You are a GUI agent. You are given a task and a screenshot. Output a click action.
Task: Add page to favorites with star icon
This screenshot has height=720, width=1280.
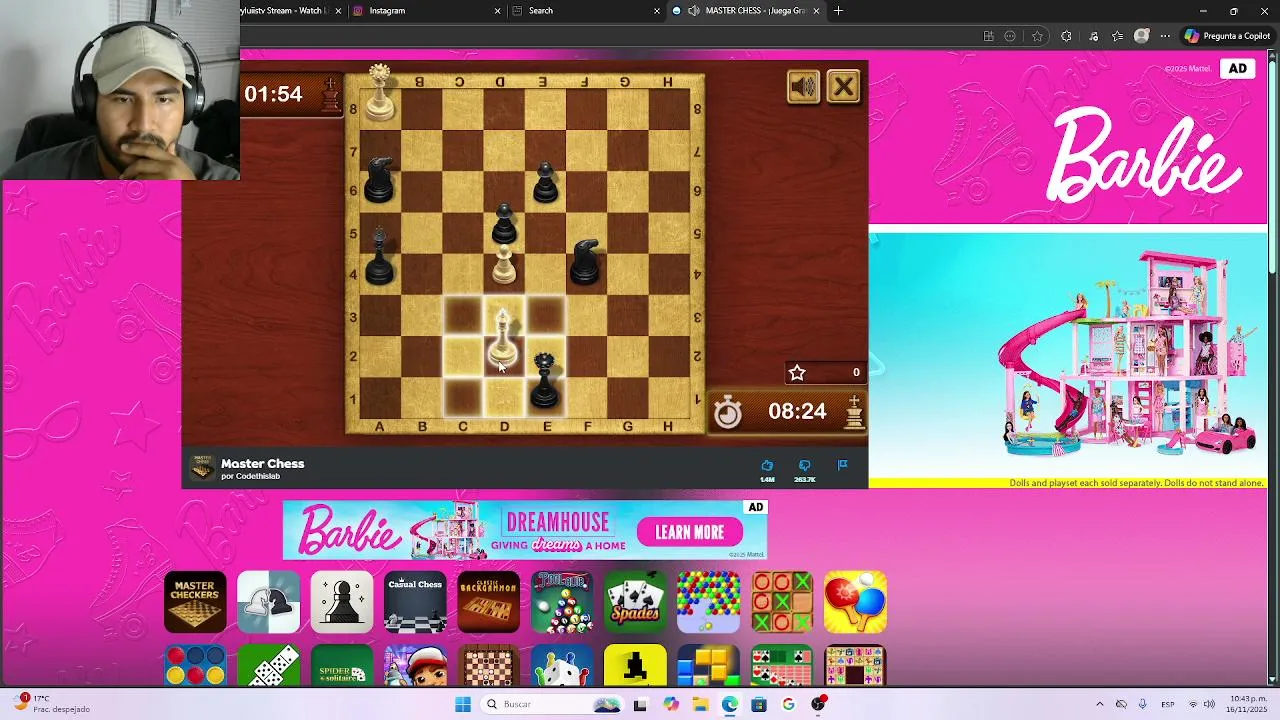tap(1037, 36)
